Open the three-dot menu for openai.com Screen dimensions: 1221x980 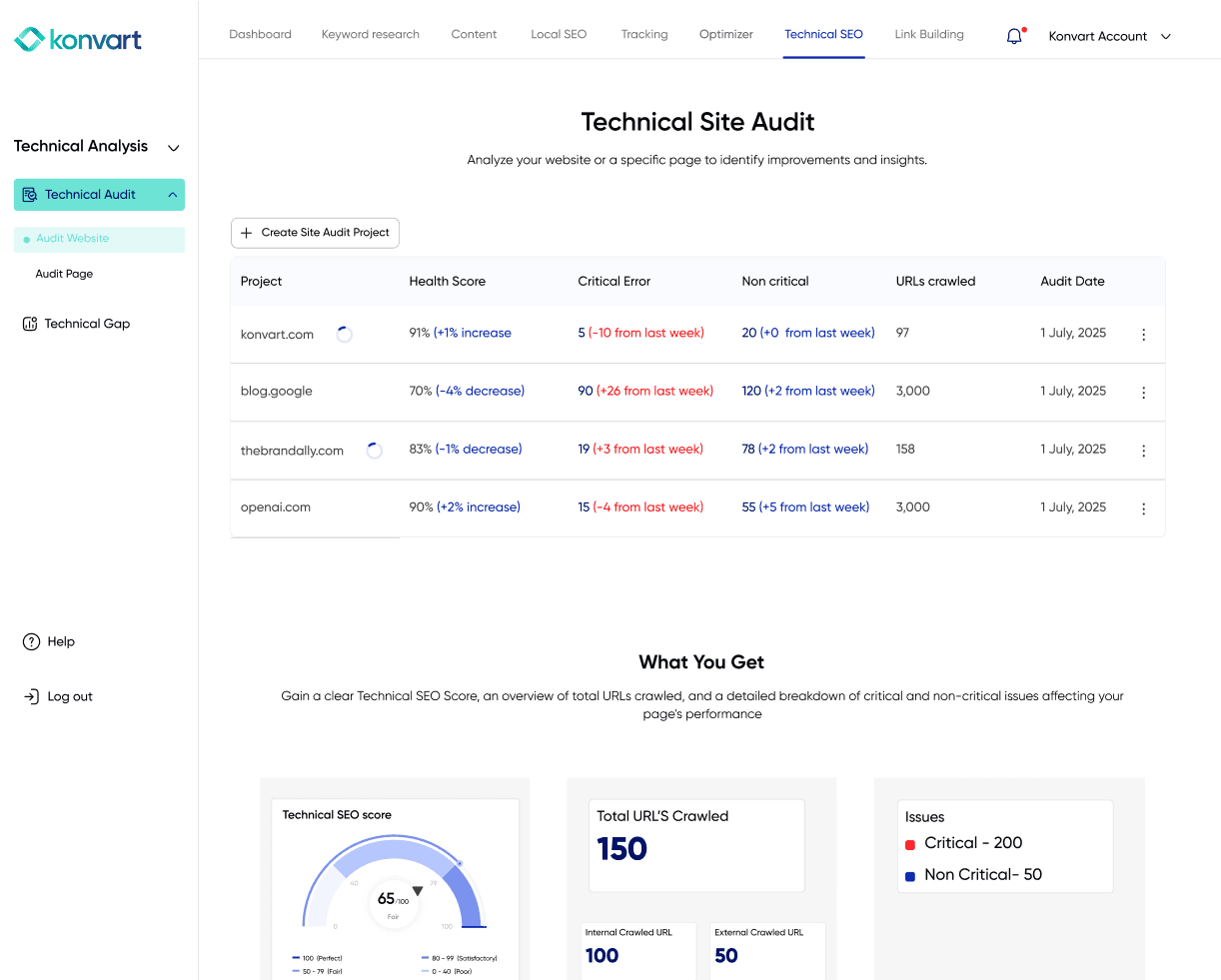click(x=1143, y=507)
